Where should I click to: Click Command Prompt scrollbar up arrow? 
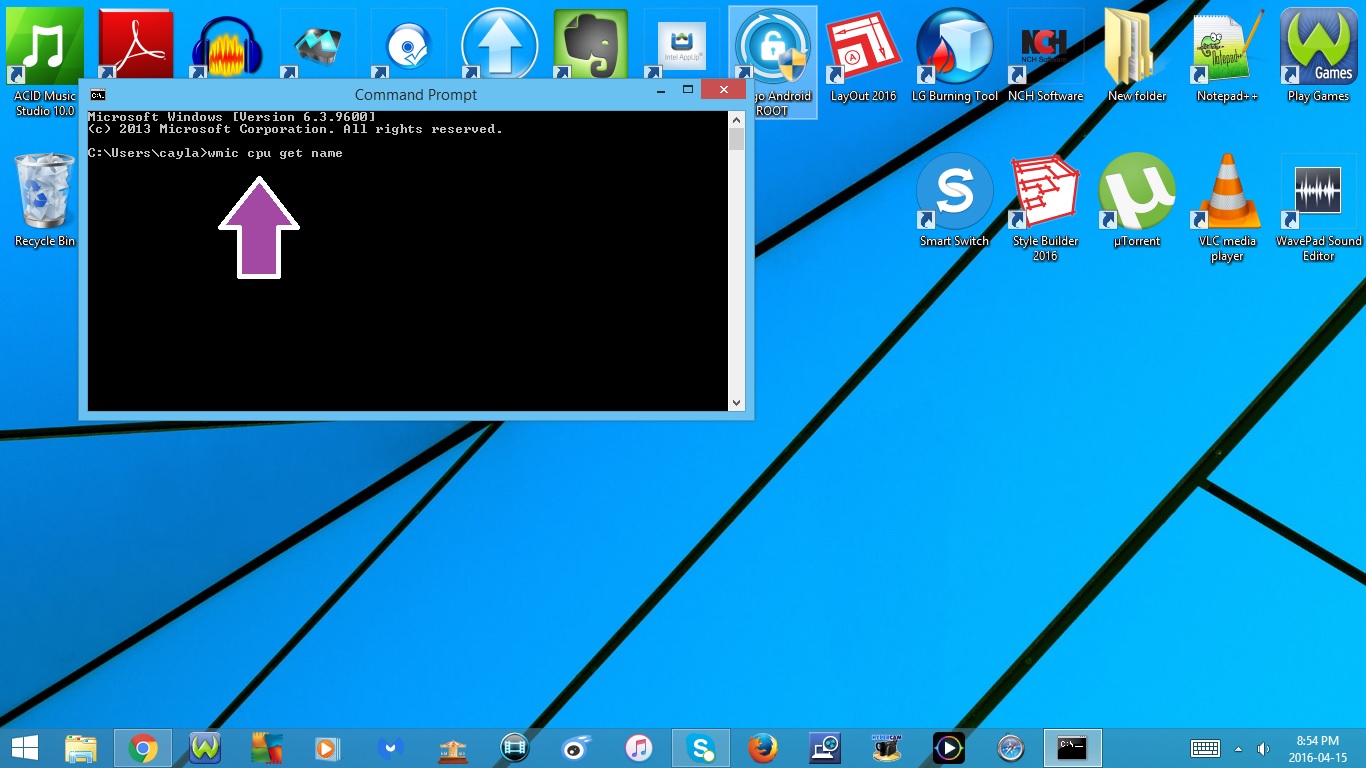click(737, 120)
